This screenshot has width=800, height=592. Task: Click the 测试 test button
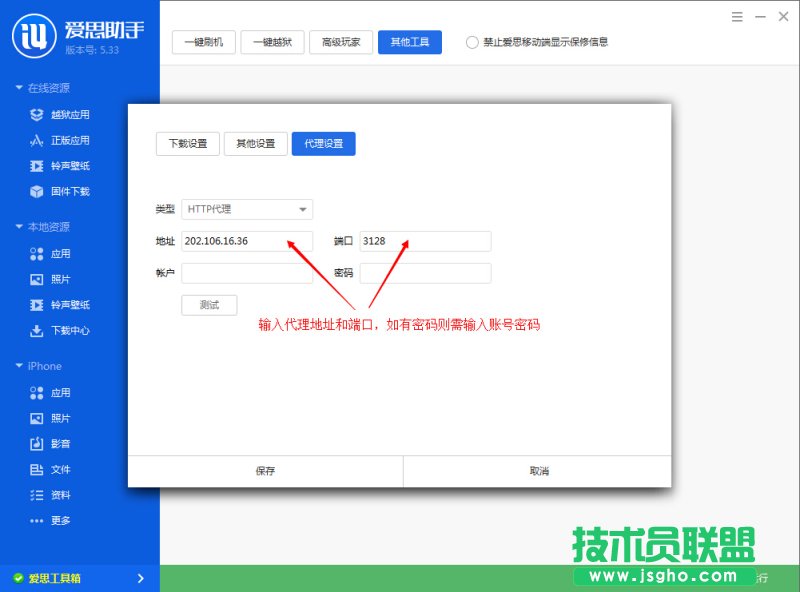209,305
